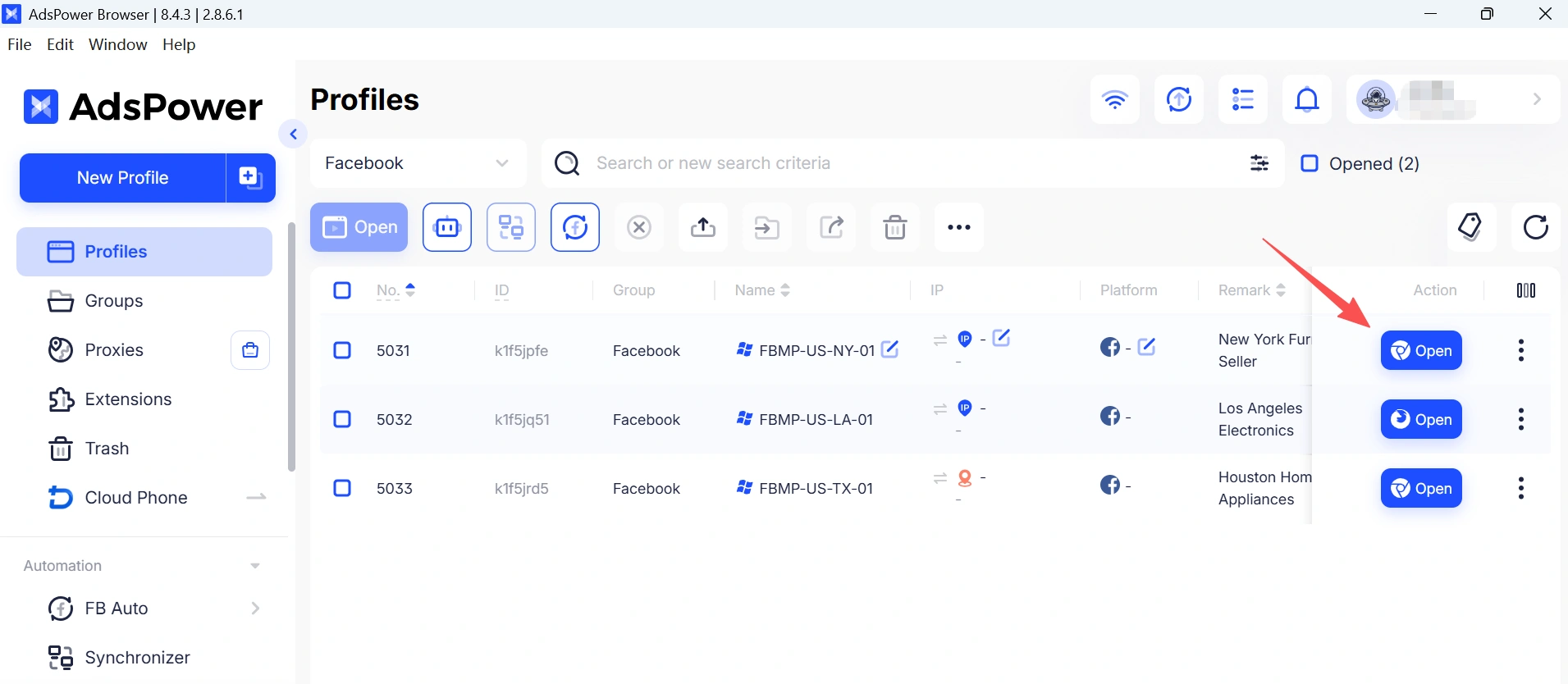Open the Window menu
This screenshot has width=1568, height=684.
(x=118, y=44)
